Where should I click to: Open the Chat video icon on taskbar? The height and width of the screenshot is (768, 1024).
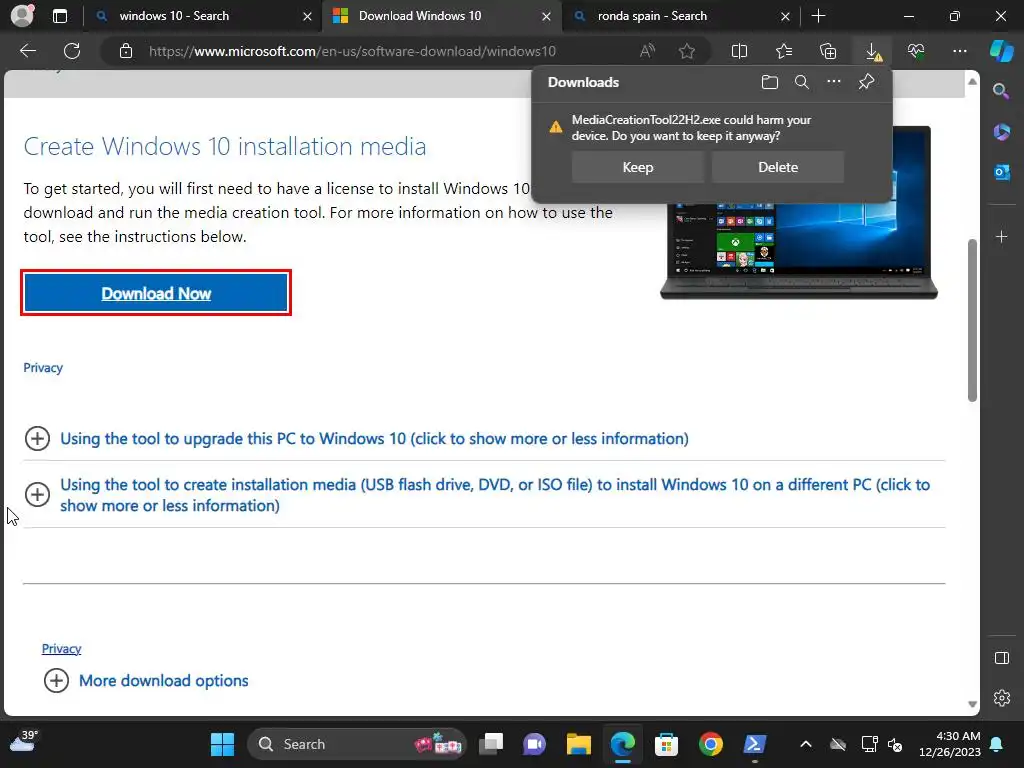[x=534, y=744]
